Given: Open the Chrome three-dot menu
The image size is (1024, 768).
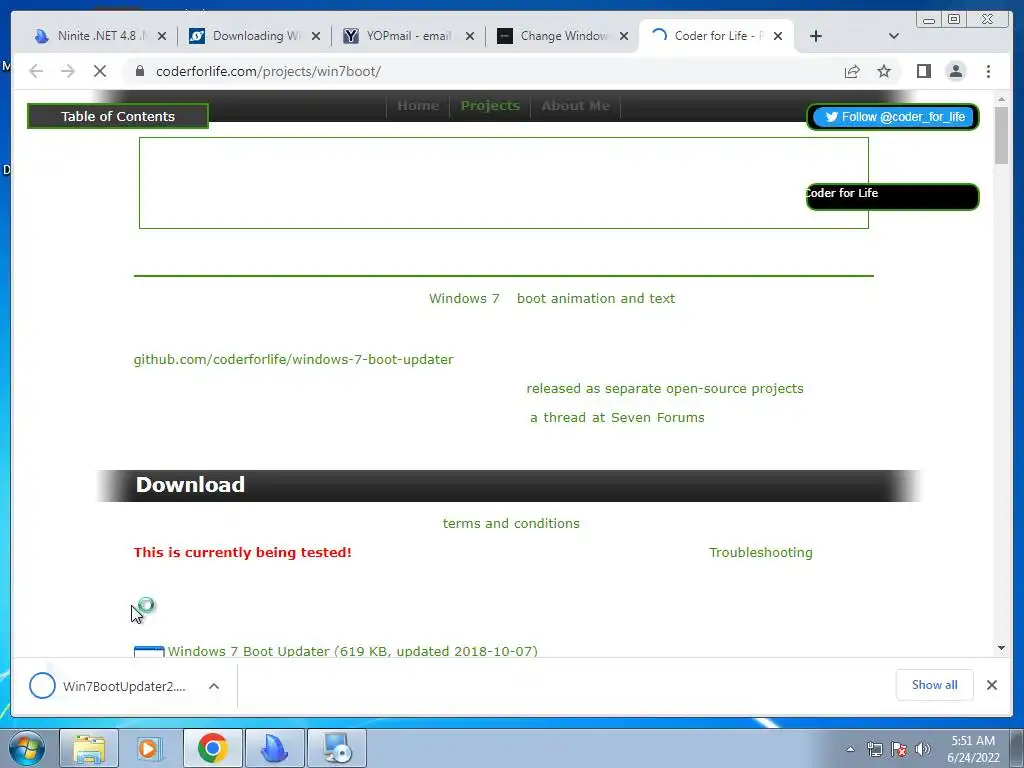Looking at the screenshot, I should 988,71.
